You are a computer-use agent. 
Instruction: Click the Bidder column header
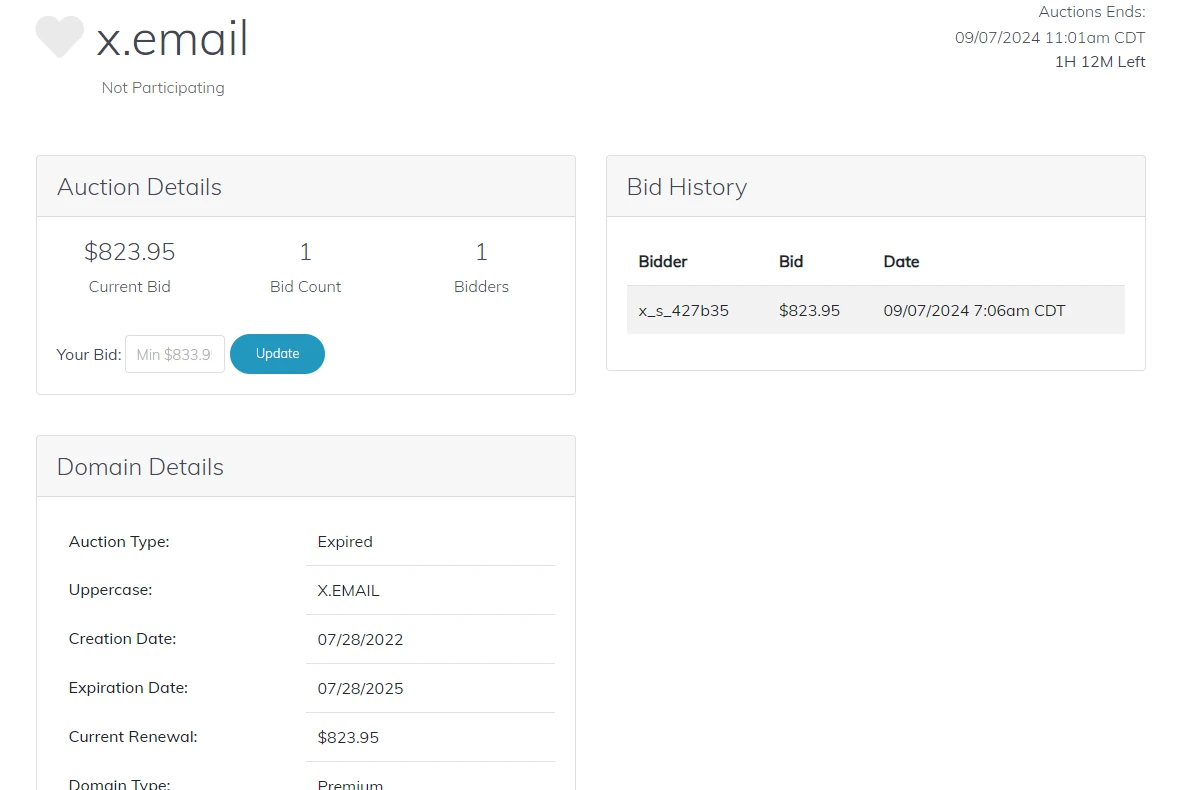[x=663, y=262]
